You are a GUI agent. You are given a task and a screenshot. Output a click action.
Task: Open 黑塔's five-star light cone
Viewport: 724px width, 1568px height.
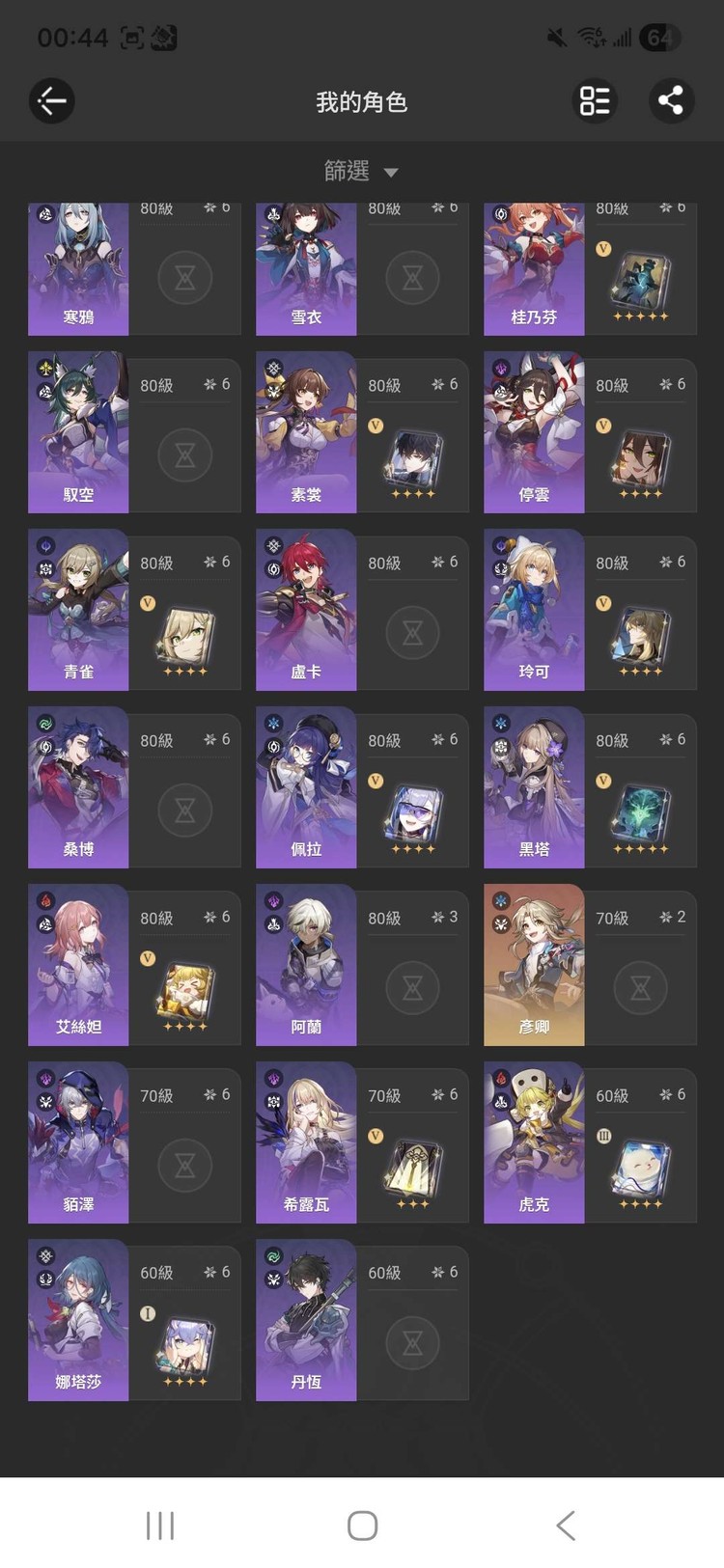click(640, 813)
